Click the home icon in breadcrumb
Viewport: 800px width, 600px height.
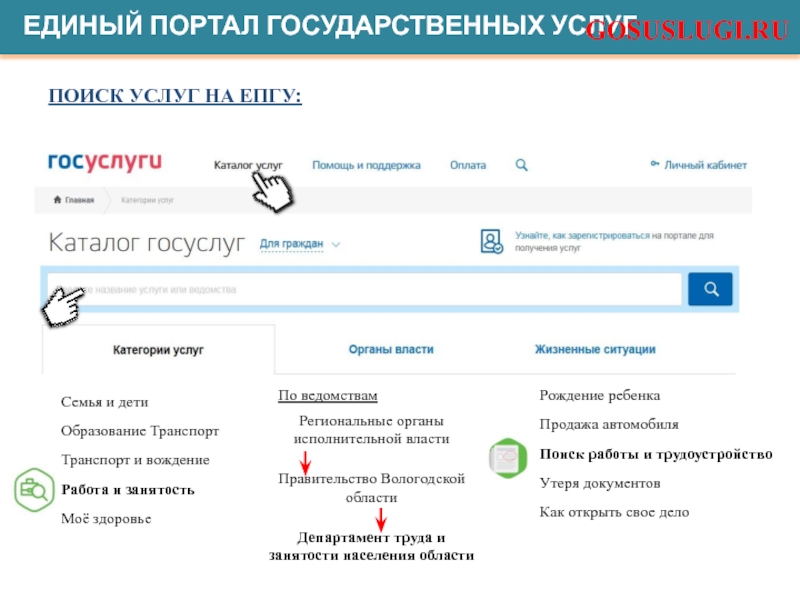(57, 199)
